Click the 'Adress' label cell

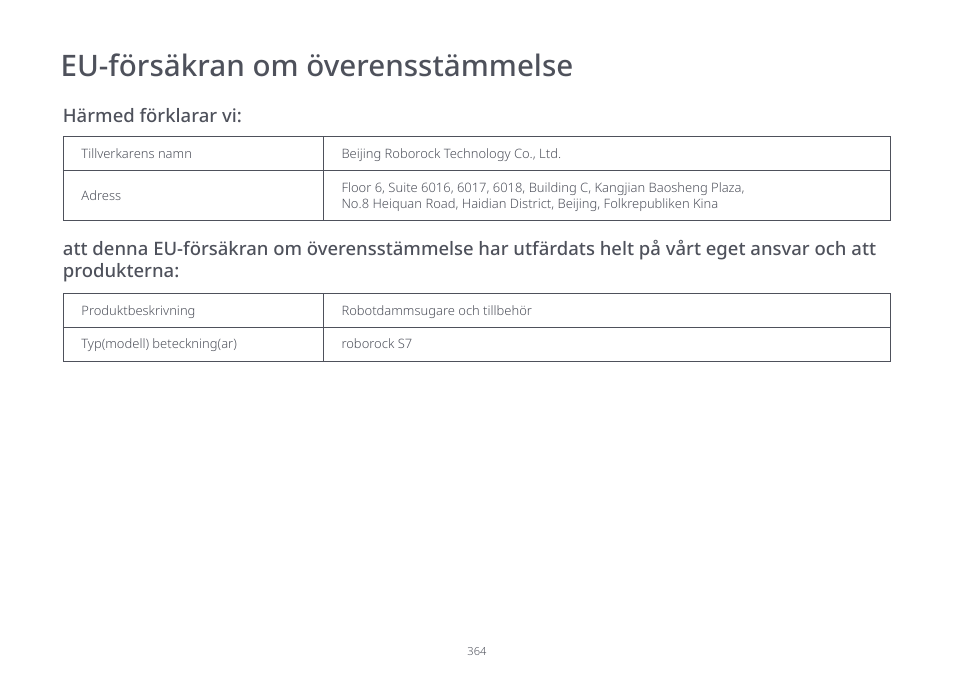(x=193, y=196)
